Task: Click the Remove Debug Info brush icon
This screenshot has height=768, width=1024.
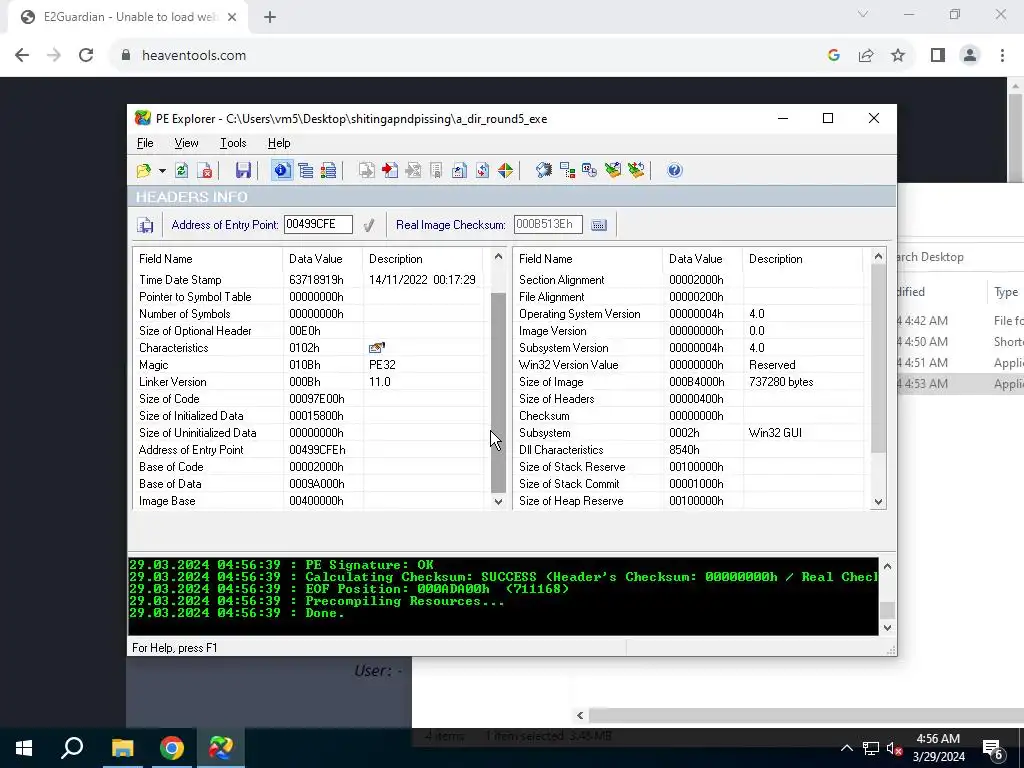Action: click(x=613, y=170)
